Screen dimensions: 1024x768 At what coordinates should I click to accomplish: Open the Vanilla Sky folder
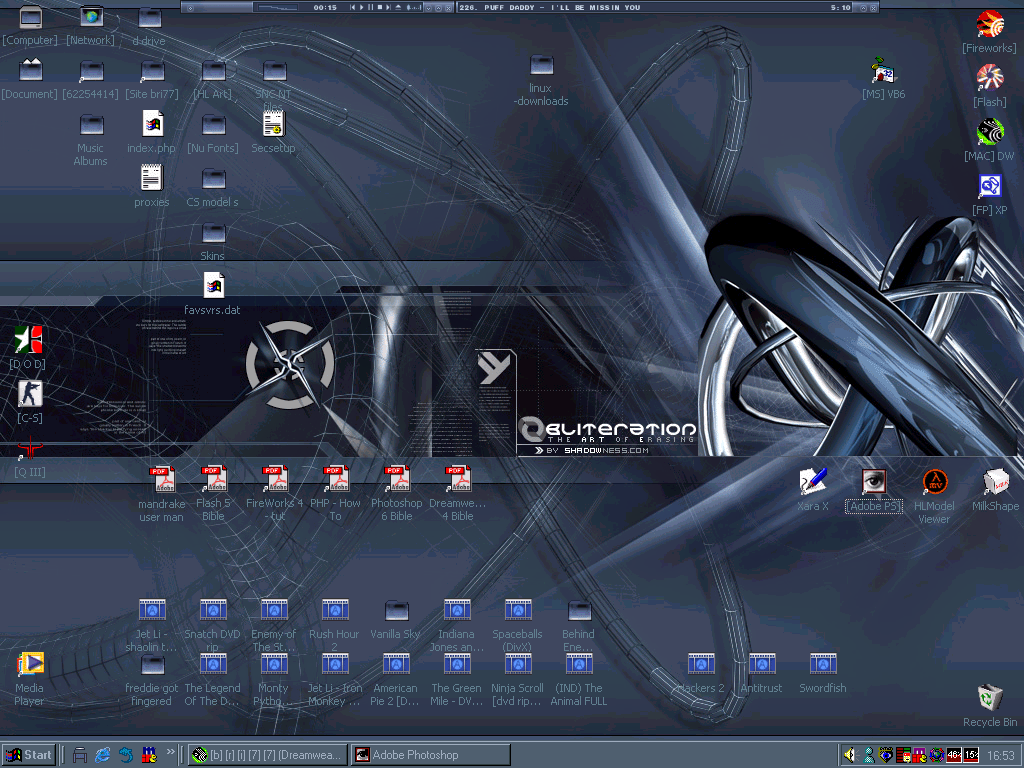point(396,619)
